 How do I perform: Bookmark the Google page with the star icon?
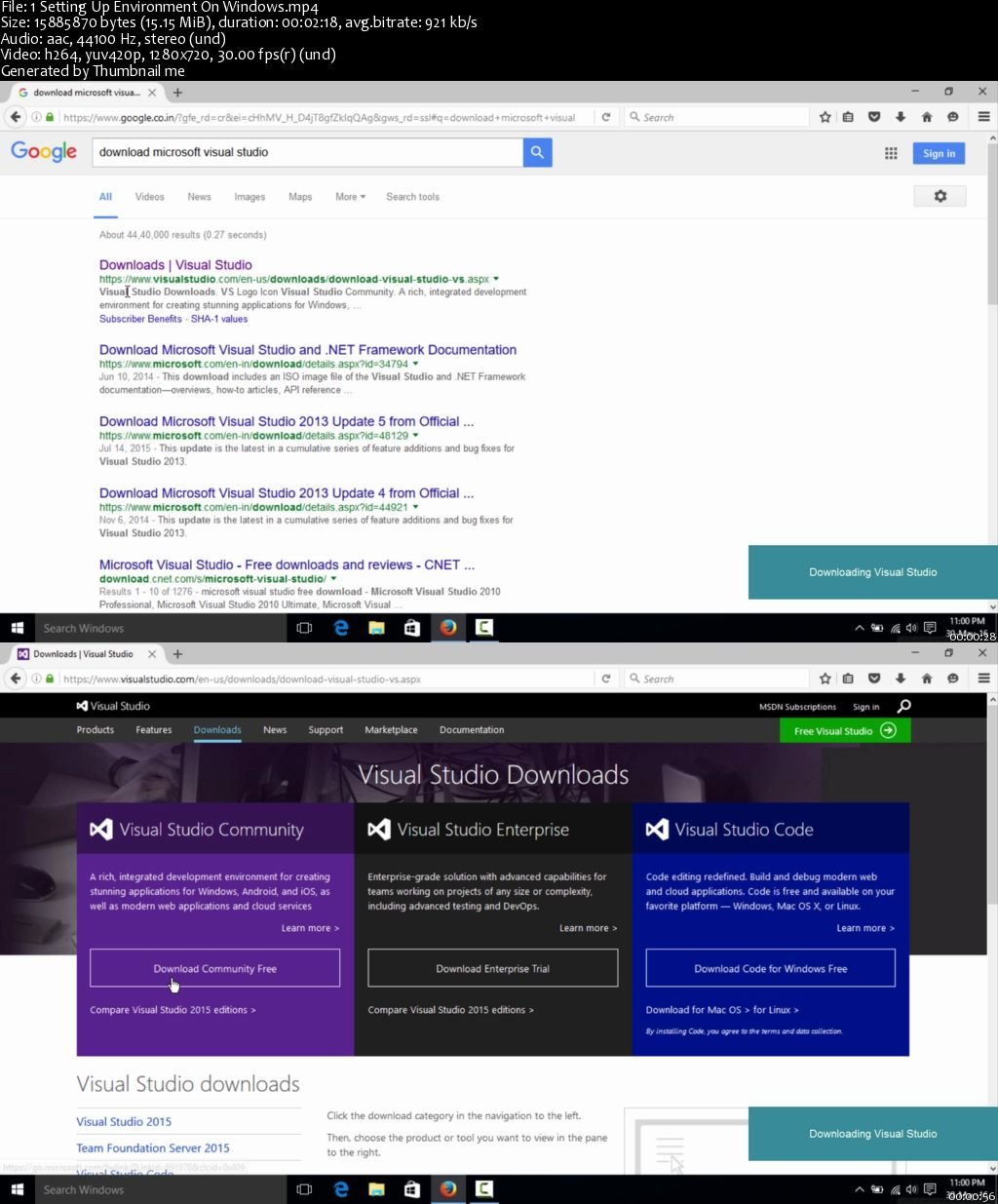click(825, 117)
